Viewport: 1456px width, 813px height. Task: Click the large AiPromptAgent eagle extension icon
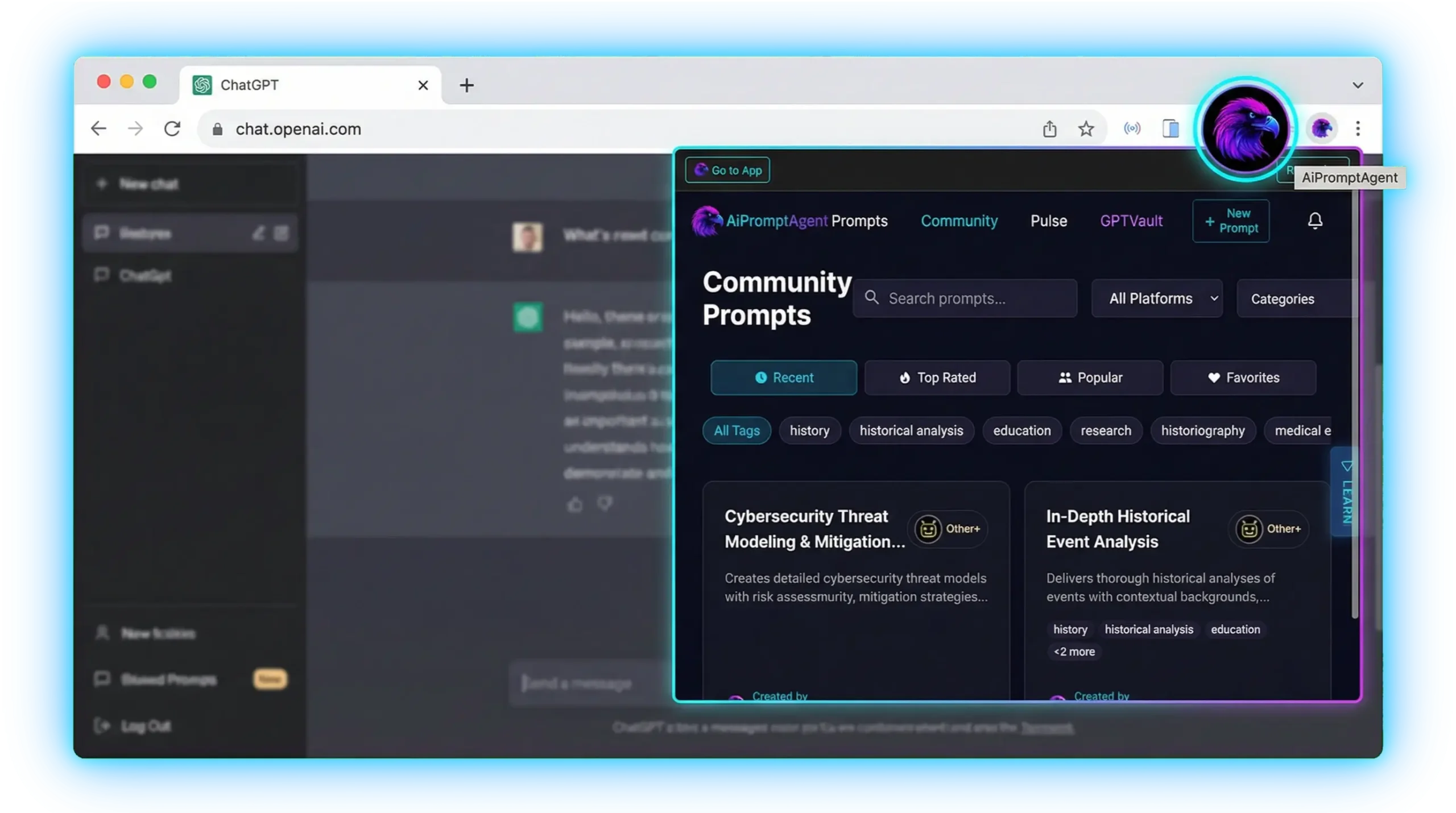tap(1244, 130)
